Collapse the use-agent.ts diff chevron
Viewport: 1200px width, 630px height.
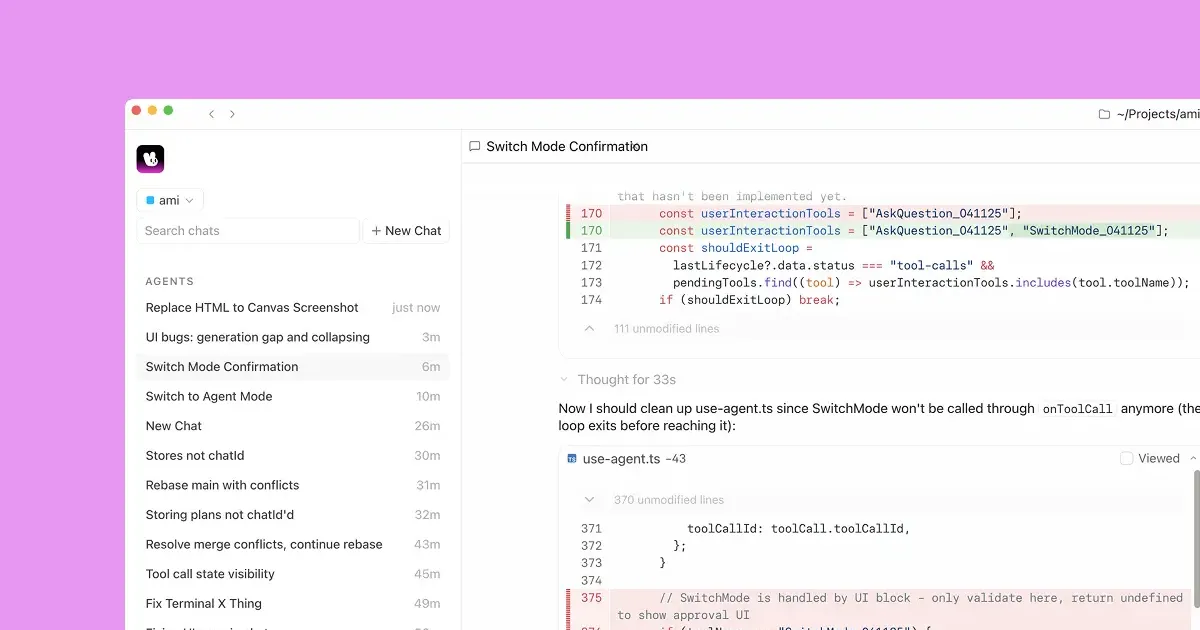click(x=1193, y=458)
